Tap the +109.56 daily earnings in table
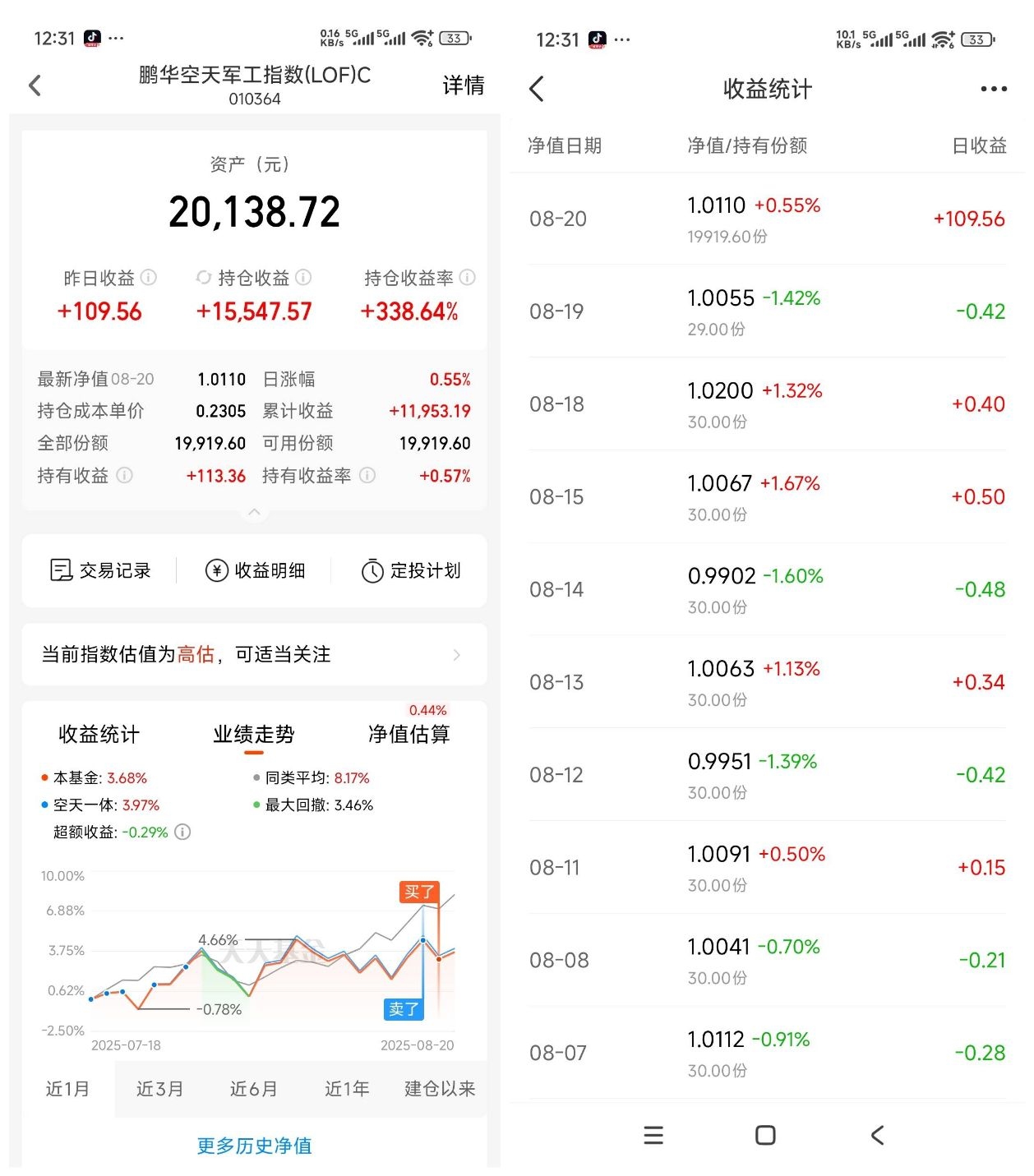 click(x=969, y=219)
